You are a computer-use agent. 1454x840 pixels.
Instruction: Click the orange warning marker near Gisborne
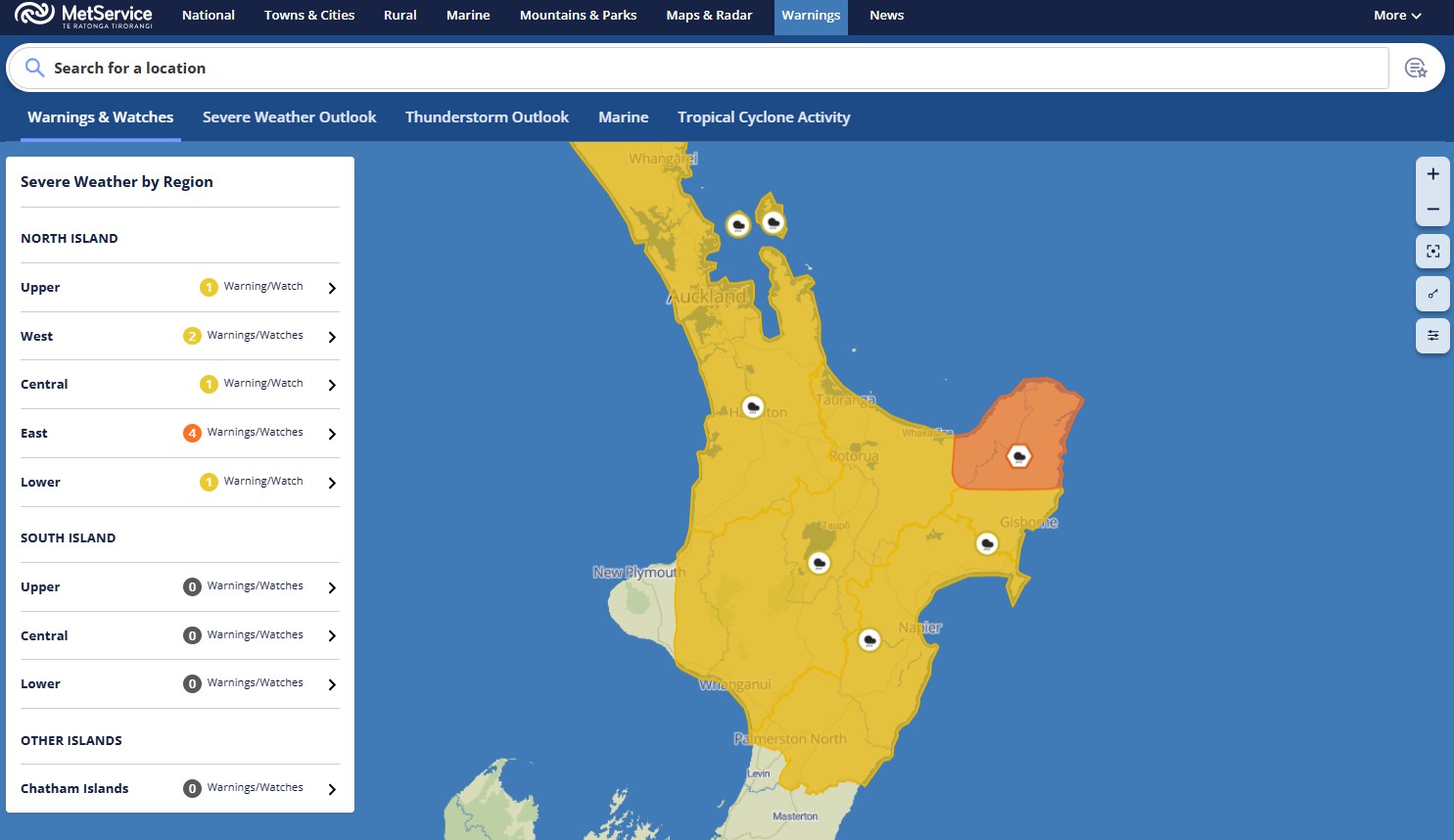tap(1019, 456)
